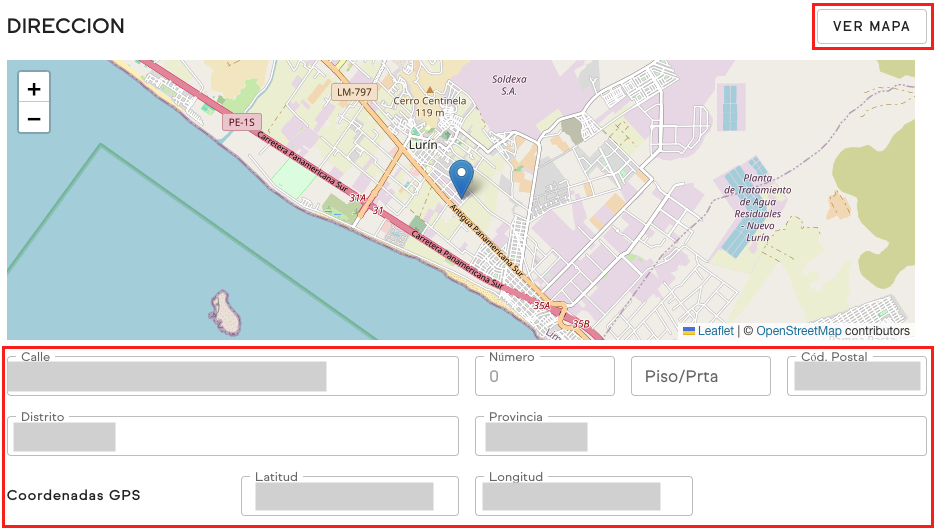Select the Latitud coordinate field
Image resolution: width=938 pixels, height=532 pixels.
coord(349,496)
